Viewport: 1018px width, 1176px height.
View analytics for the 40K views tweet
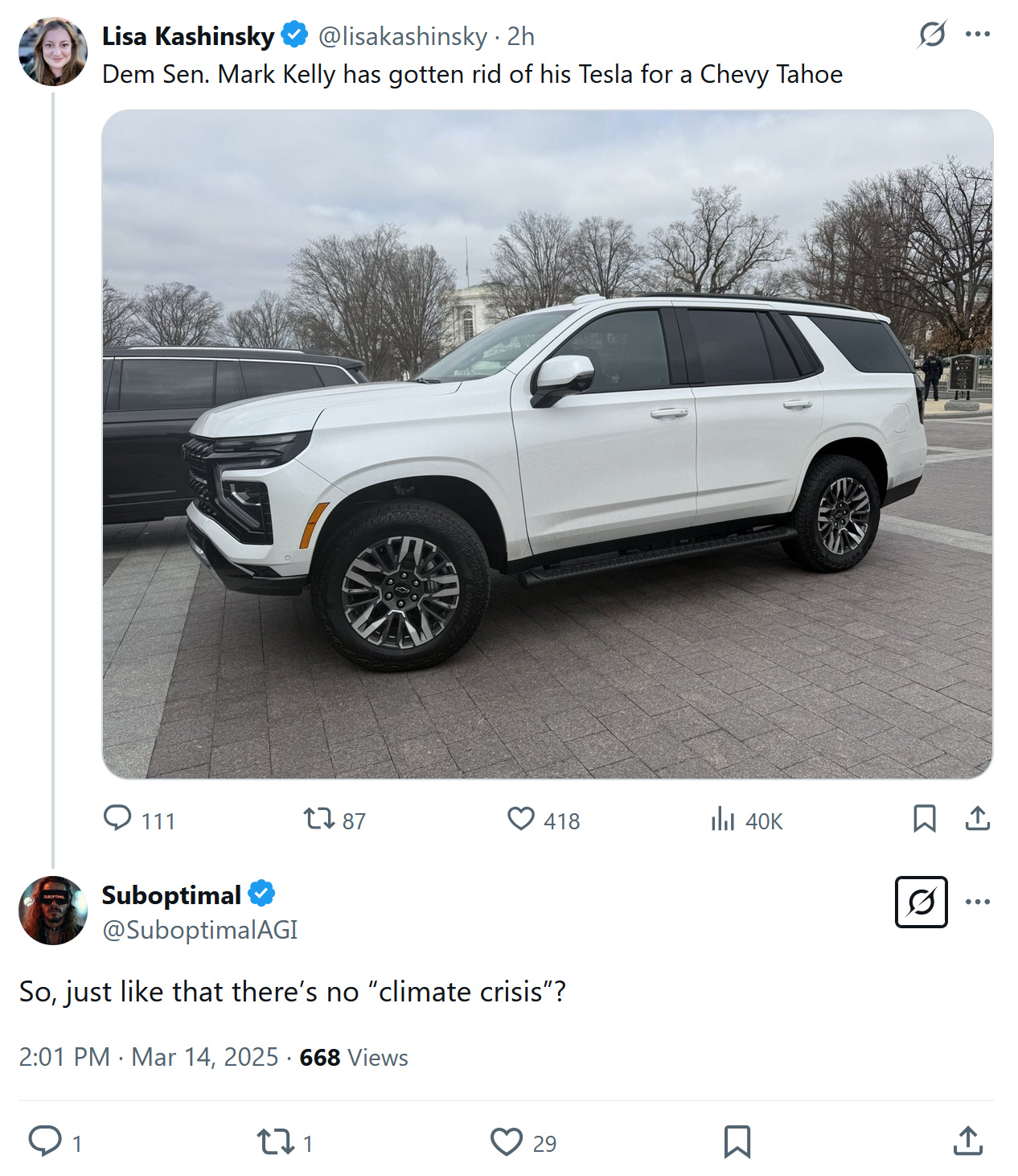(x=723, y=820)
